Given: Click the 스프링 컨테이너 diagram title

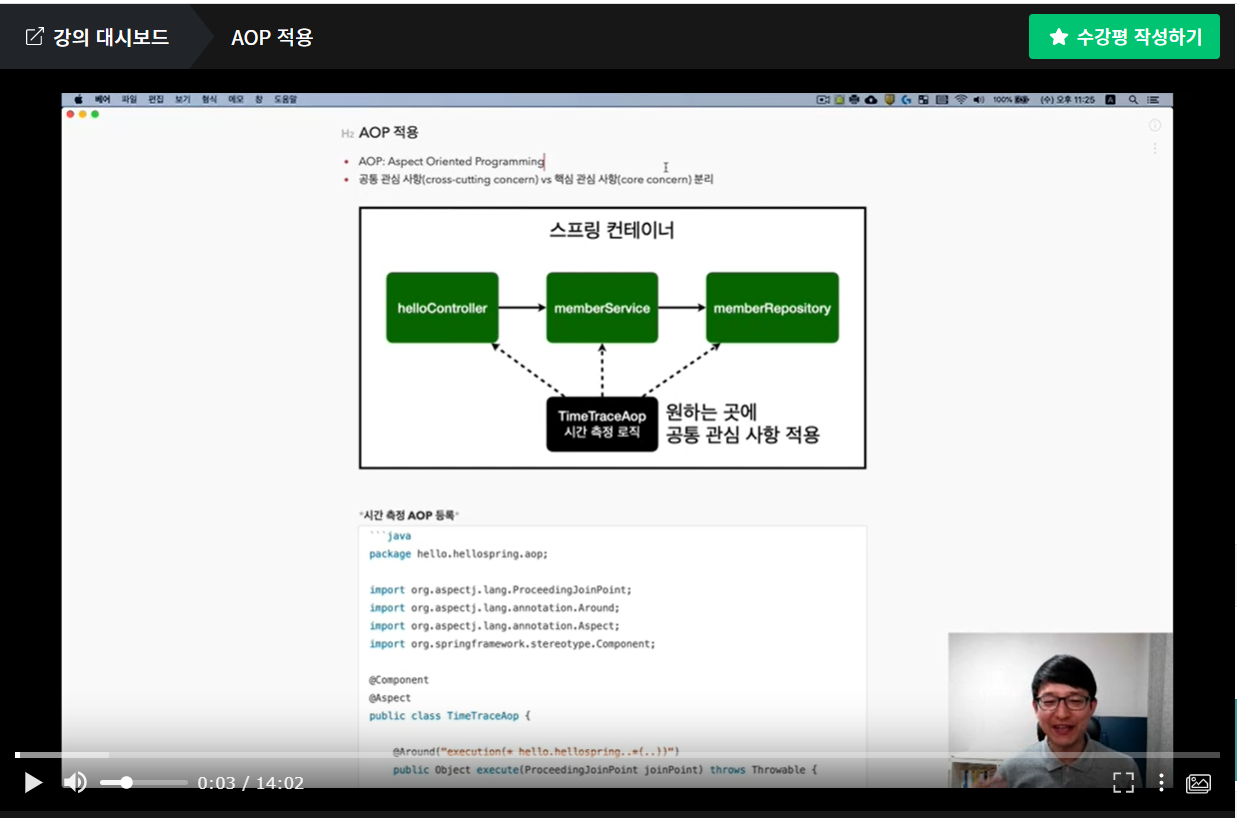Looking at the screenshot, I should (x=612, y=230).
